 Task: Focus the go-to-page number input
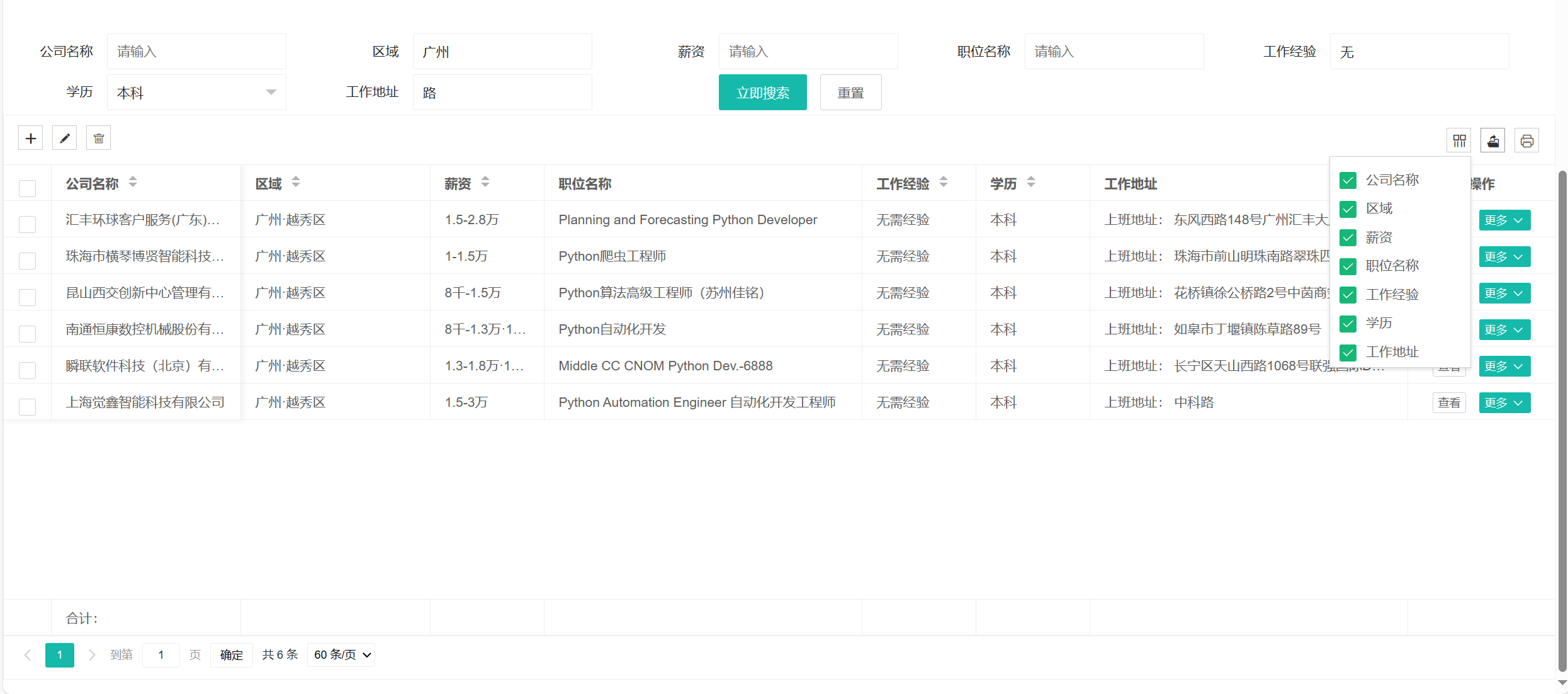pos(161,655)
